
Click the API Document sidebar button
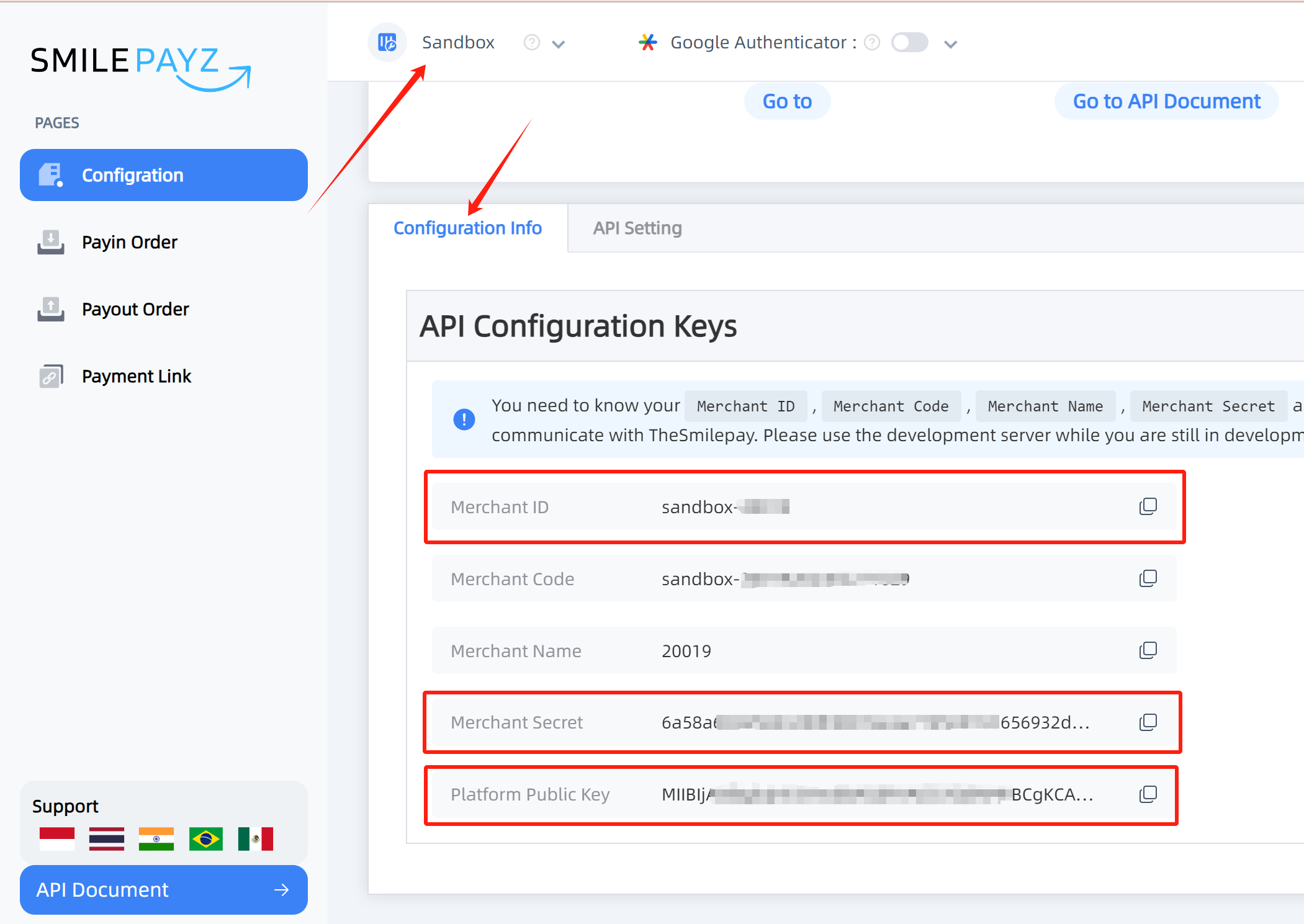tap(164, 890)
